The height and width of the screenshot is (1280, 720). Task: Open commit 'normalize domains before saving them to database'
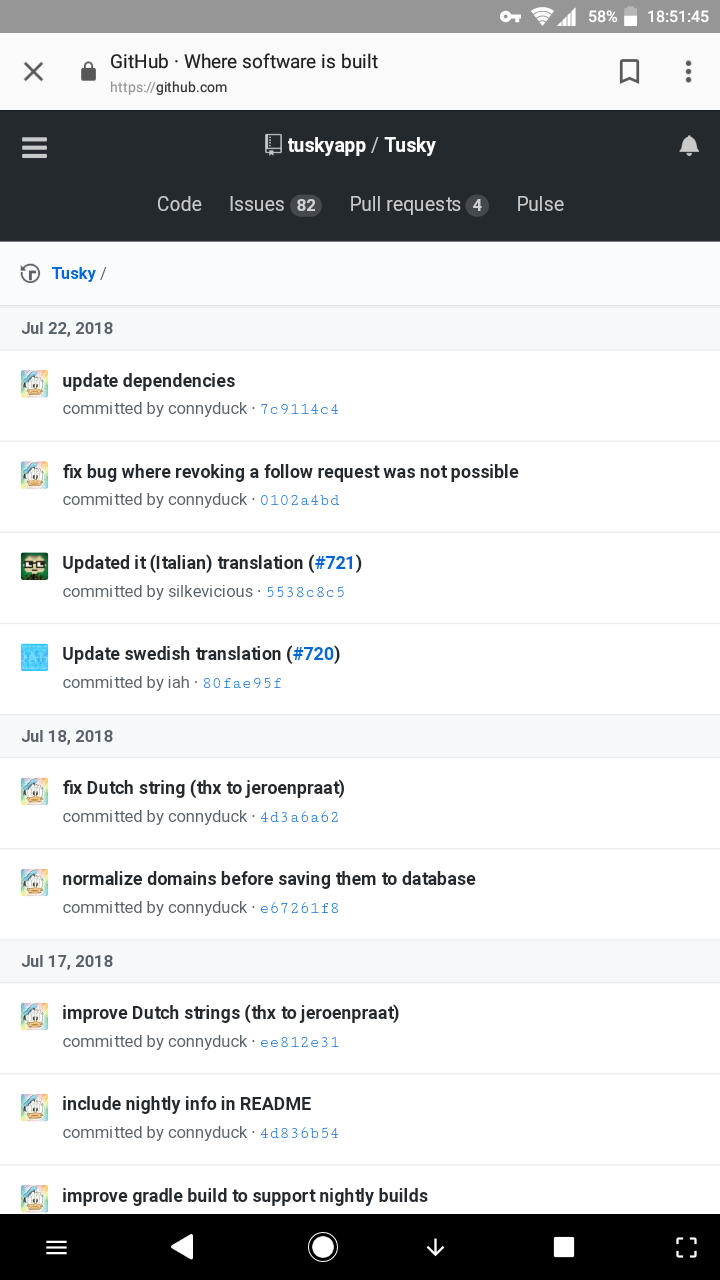pyautogui.click(x=269, y=879)
